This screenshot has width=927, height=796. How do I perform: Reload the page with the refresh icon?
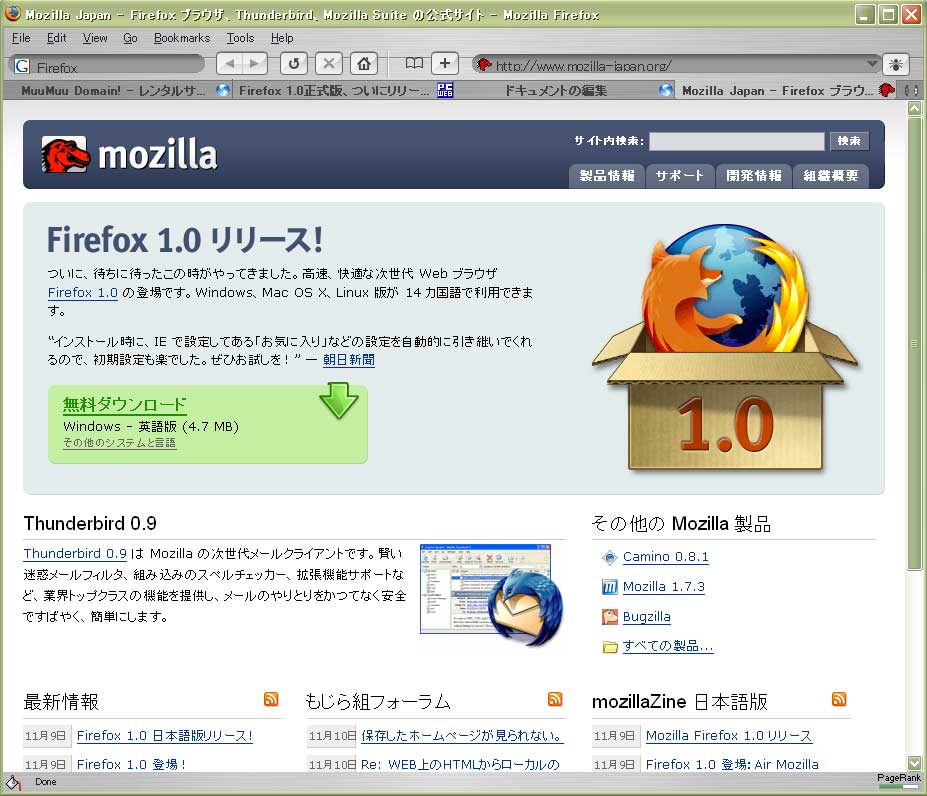point(294,63)
